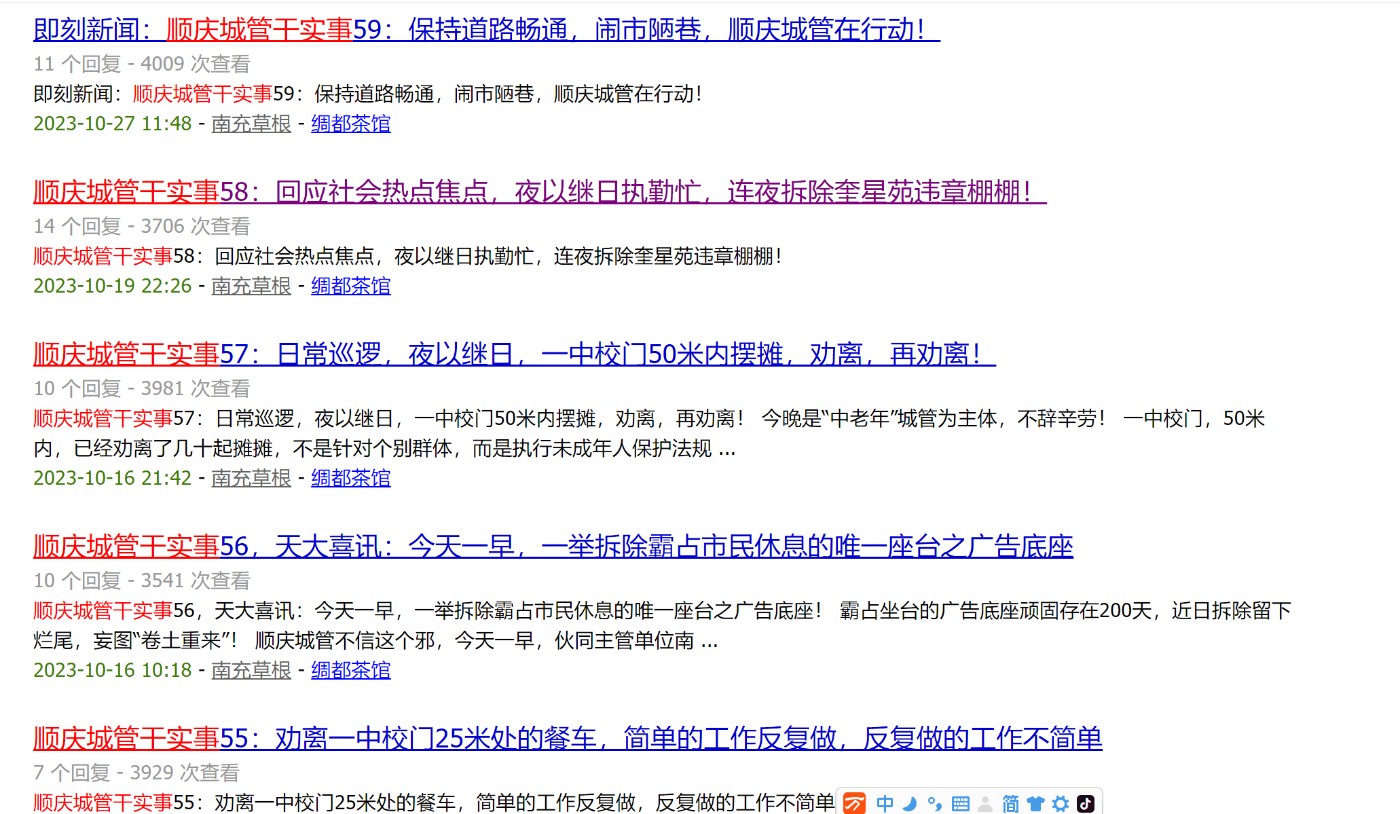Viewport: 1400px width, 814px height.
Task: Open author 南充草根 on the 2023-10-16 10:18 post
Action: click(251, 669)
